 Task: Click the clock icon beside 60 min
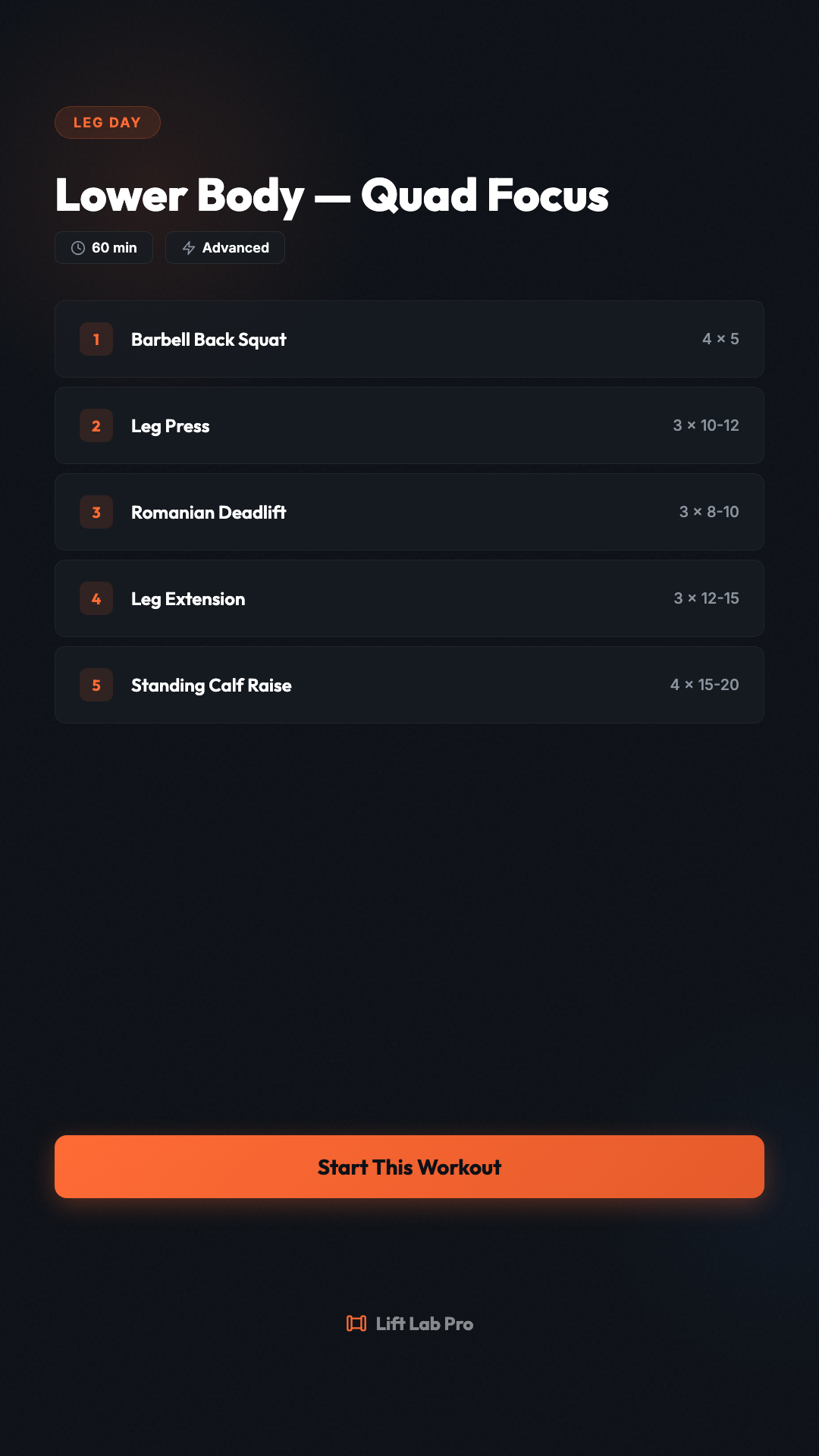78,248
